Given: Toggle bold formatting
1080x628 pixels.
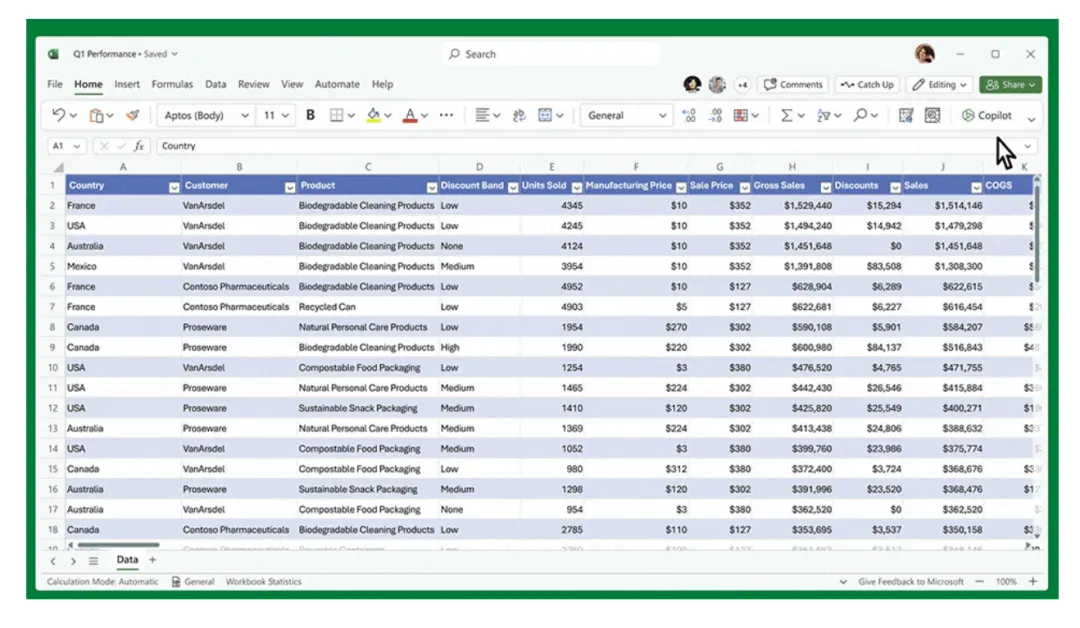Looking at the screenshot, I should (x=310, y=114).
